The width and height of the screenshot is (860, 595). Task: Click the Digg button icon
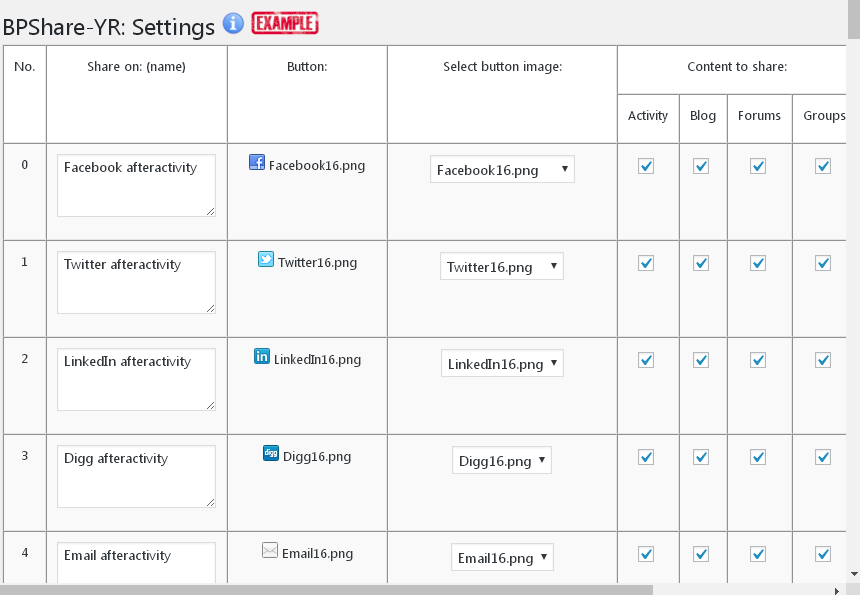[x=271, y=453]
